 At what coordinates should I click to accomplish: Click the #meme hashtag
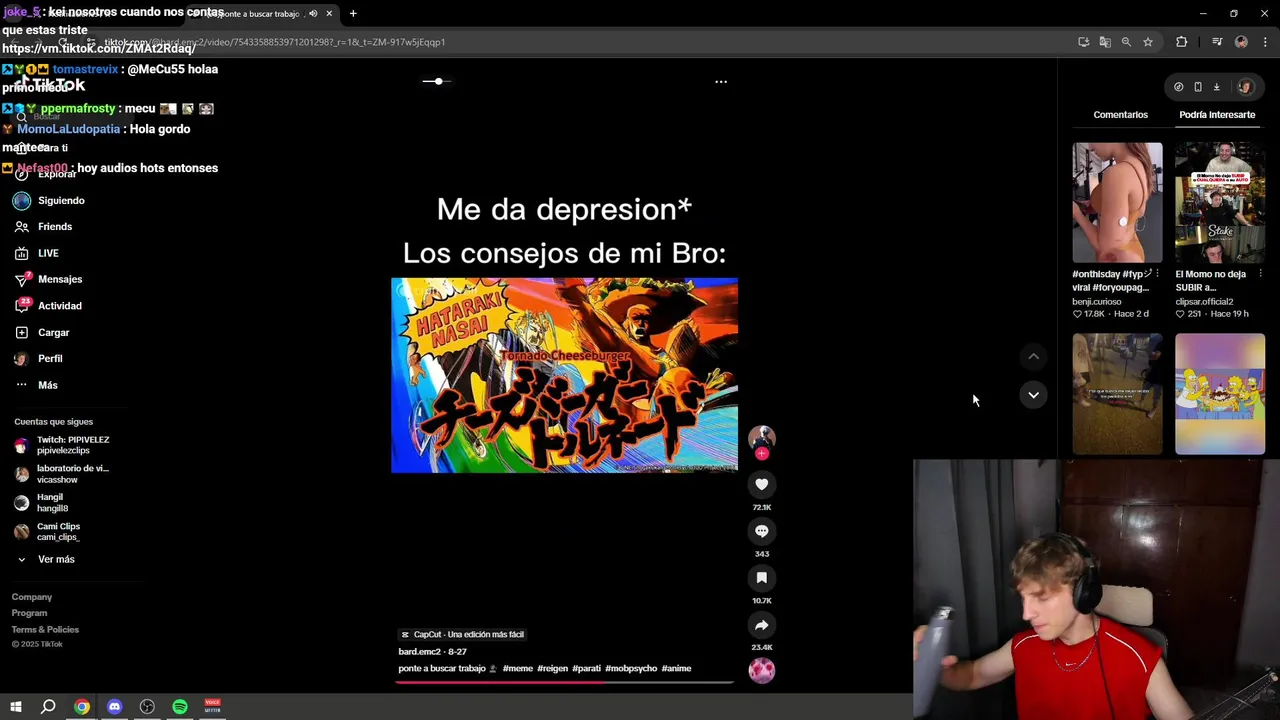coord(518,669)
